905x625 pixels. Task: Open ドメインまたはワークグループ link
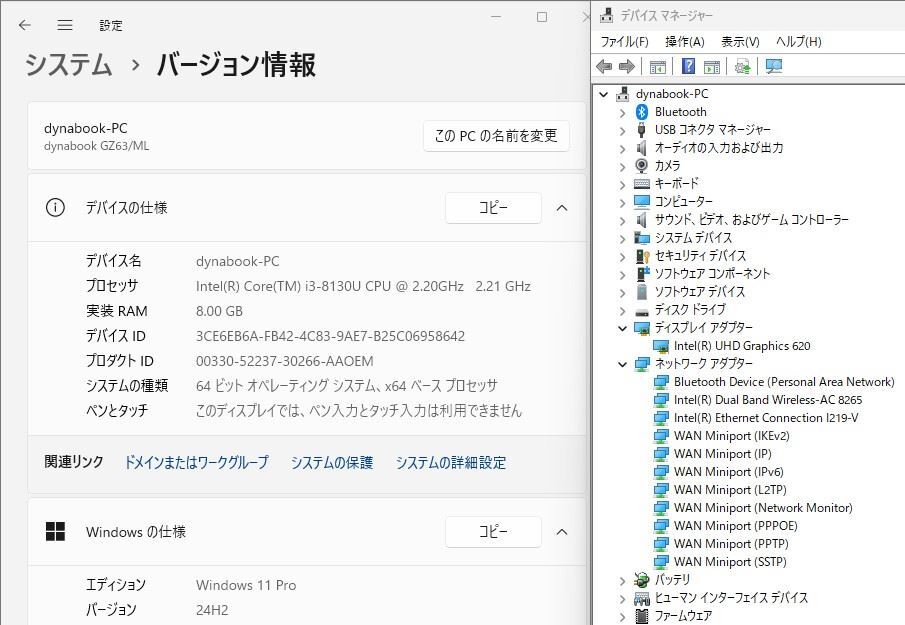197,462
